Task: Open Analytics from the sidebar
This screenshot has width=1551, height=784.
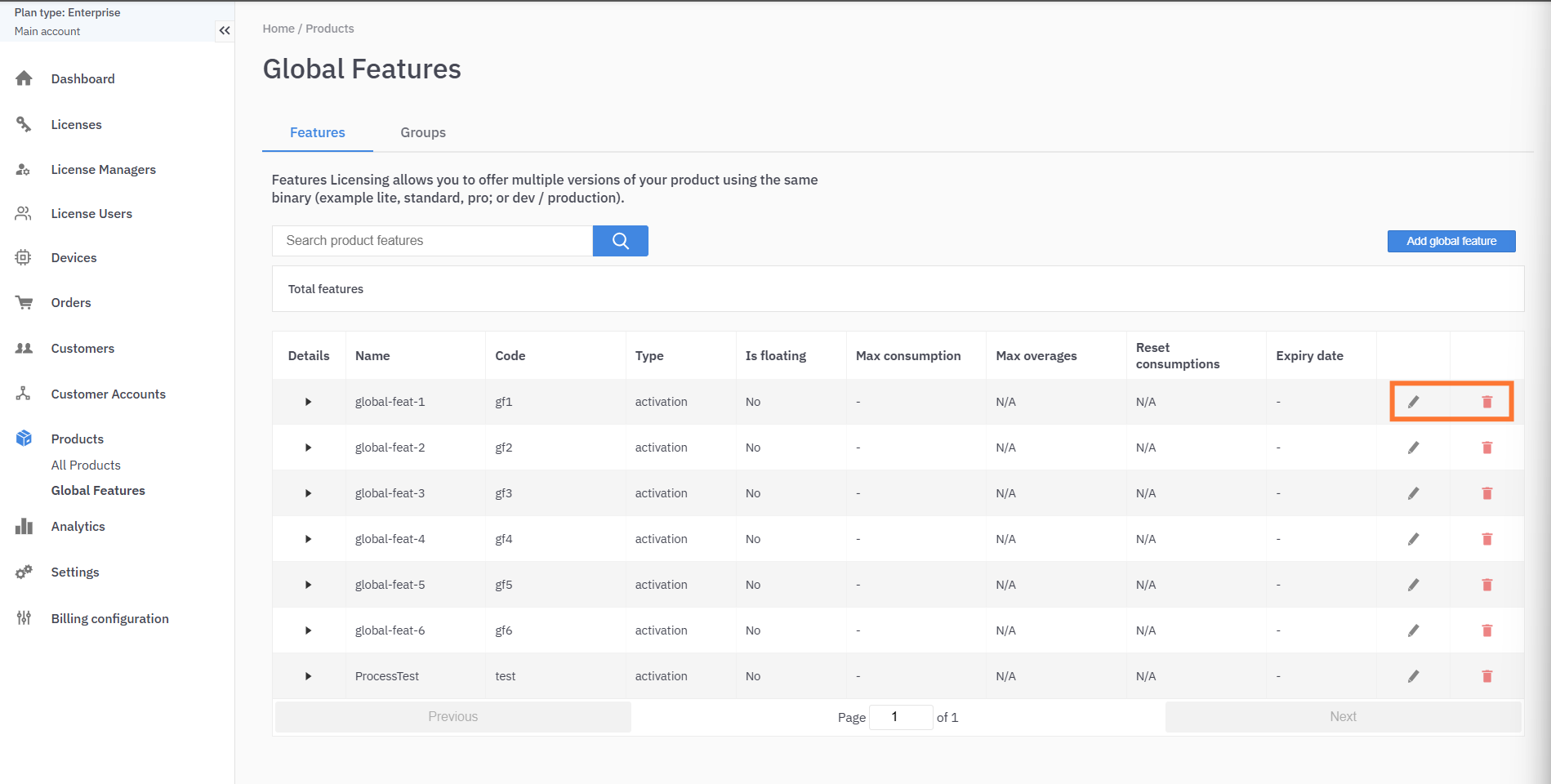Action: coord(78,527)
